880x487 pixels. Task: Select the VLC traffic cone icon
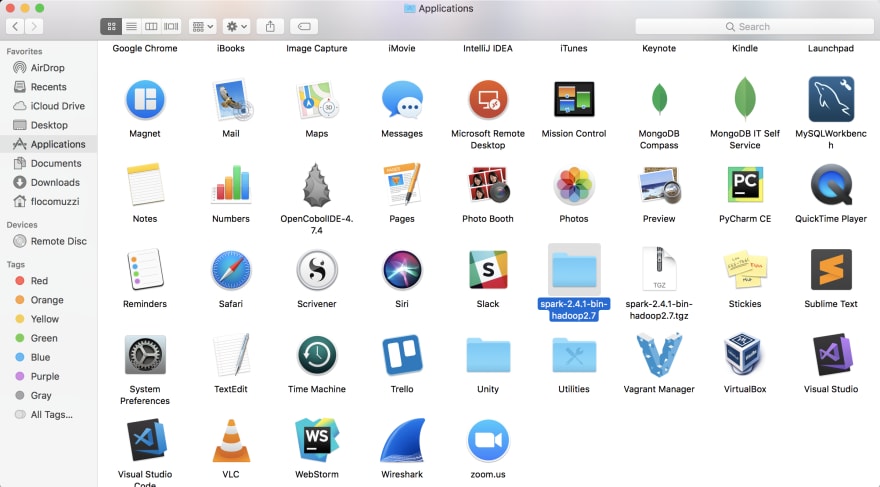coord(231,440)
